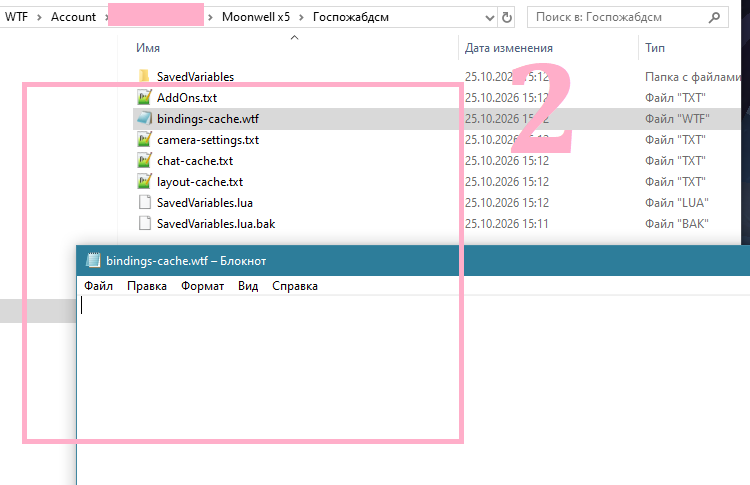Click the Файл "LUA" type cell
This screenshot has width=750, height=485.
coord(676,203)
